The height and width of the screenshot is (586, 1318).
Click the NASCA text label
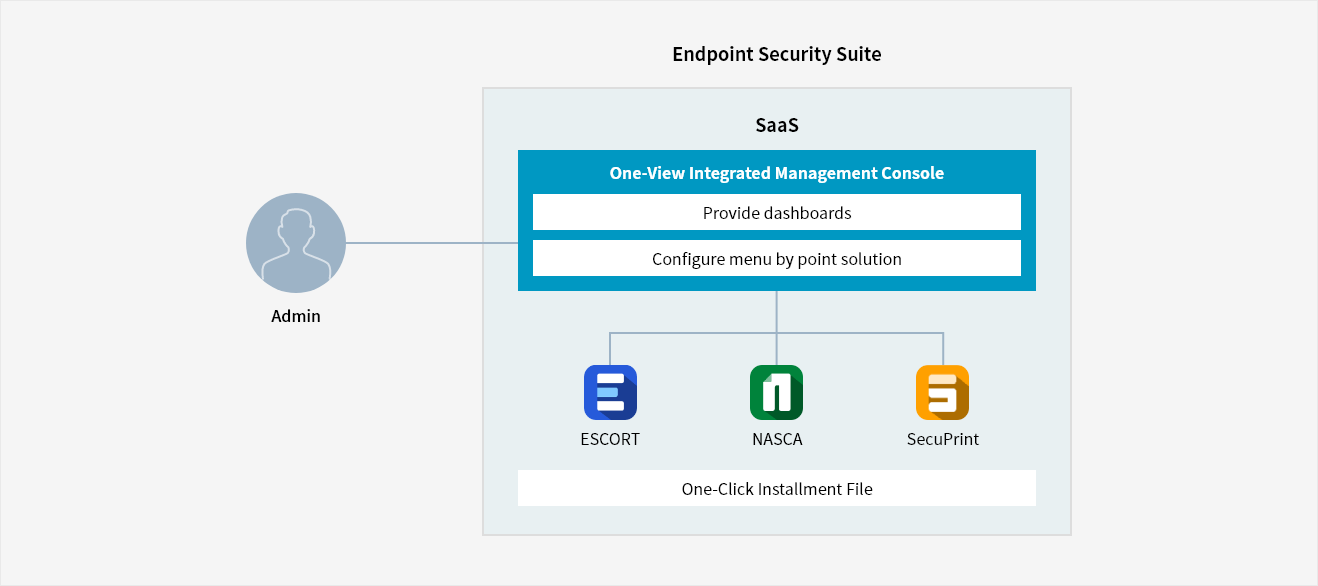click(x=777, y=439)
